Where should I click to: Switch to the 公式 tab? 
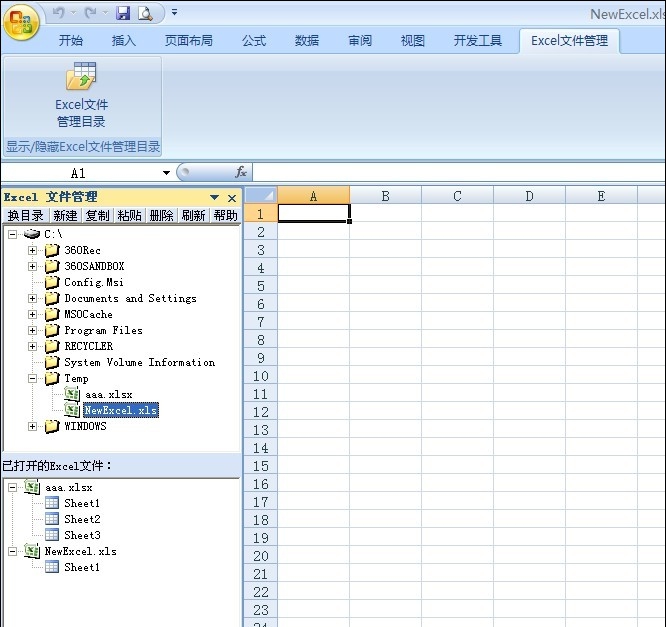[254, 41]
